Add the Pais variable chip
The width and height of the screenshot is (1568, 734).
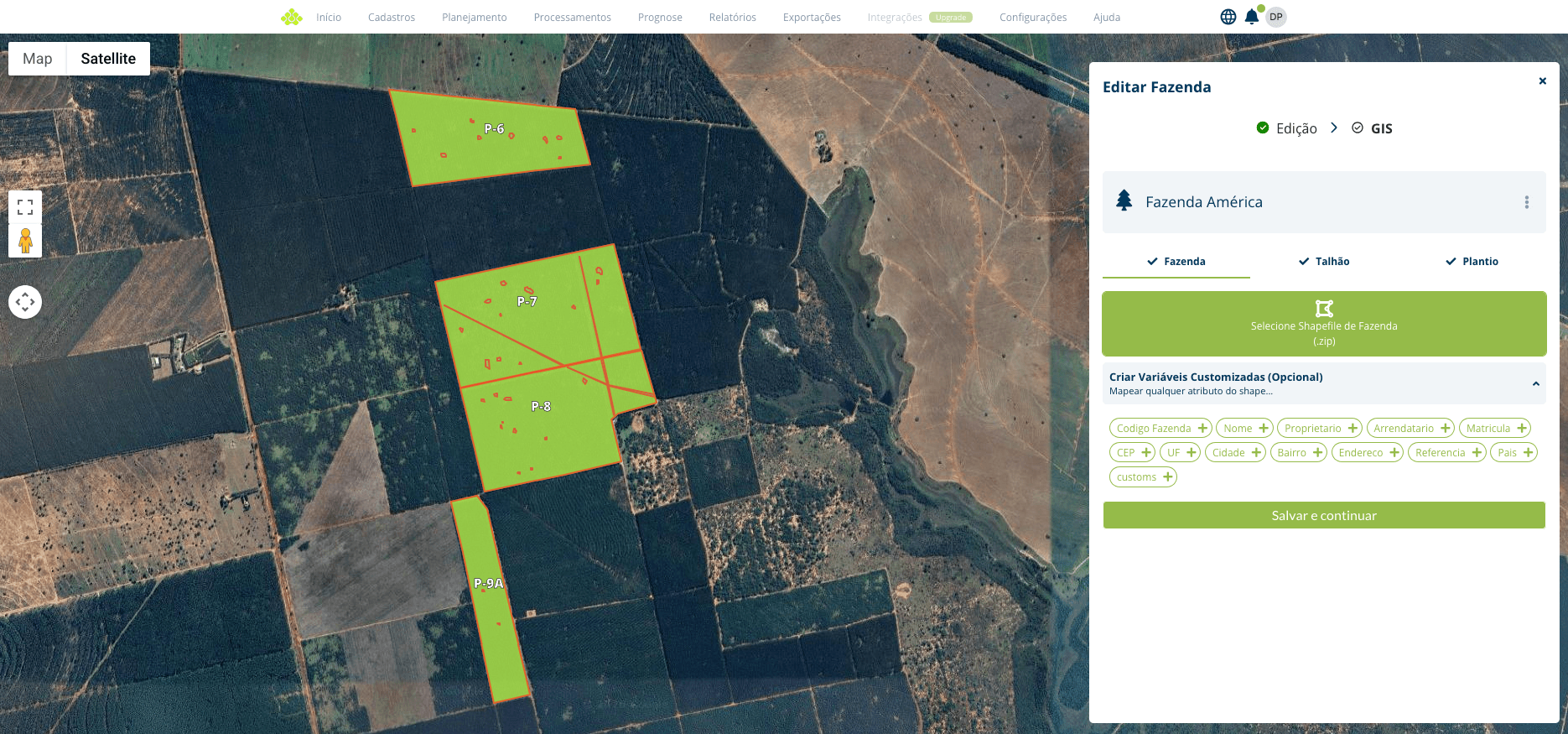pyautogui.click(x=1513, y=452)
